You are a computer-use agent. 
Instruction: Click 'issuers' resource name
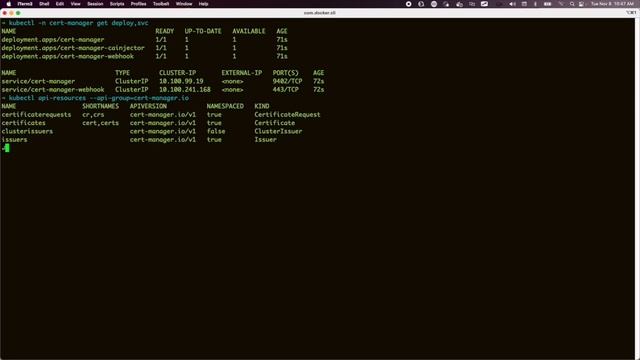point(14,140)
